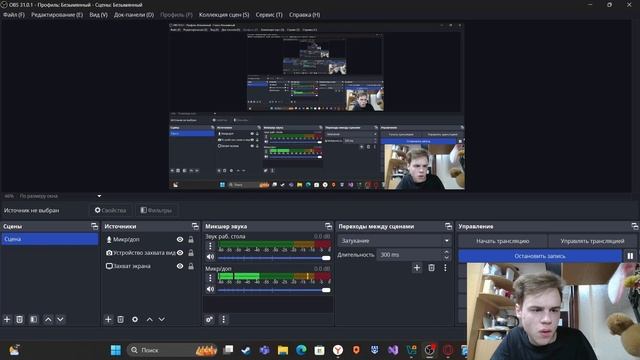
Task: Open options dots for Звук раб. стола
Action: pyautogui.click(x=210, y=246)
